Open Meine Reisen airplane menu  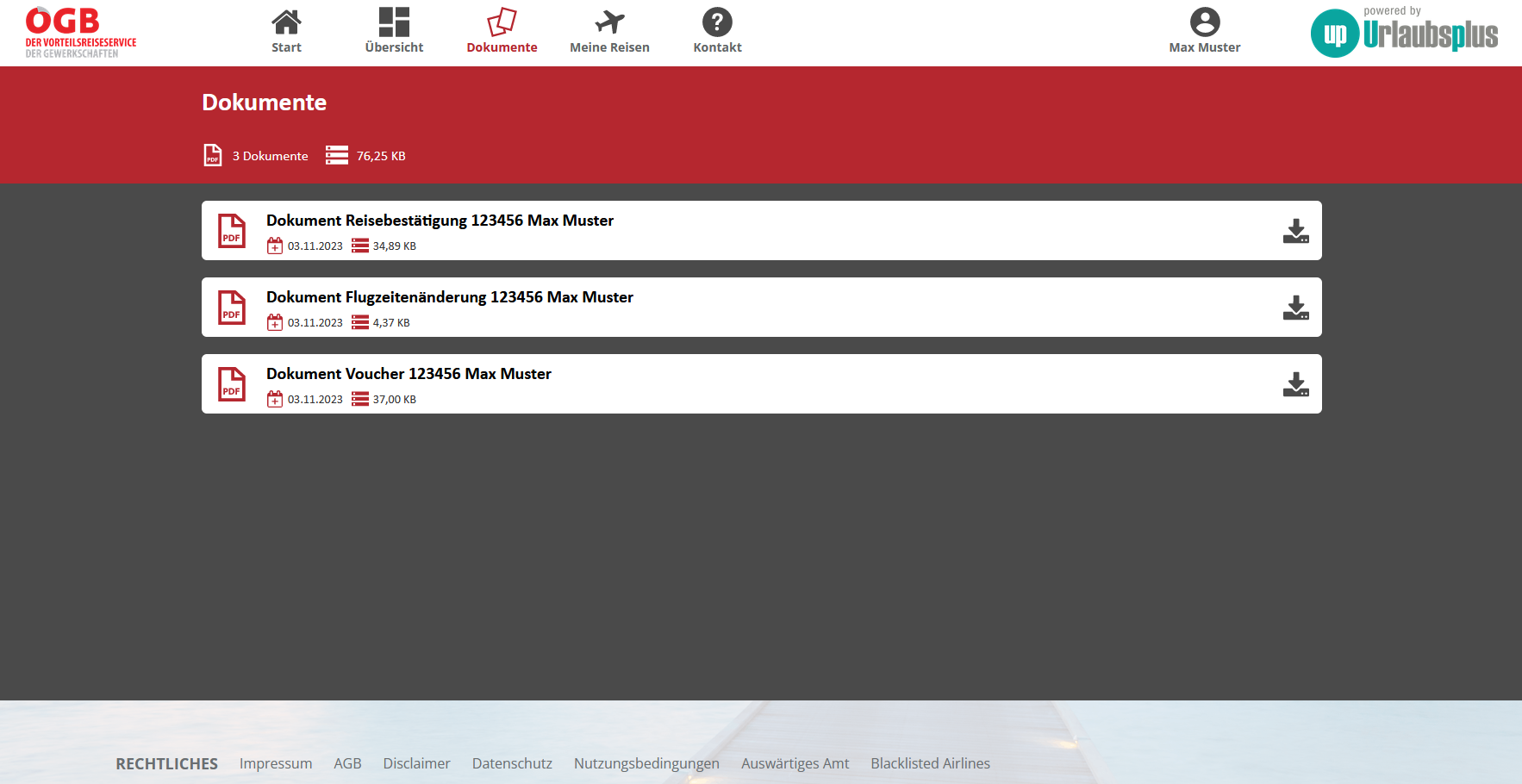pyautogui.click(x=609, y=31)
